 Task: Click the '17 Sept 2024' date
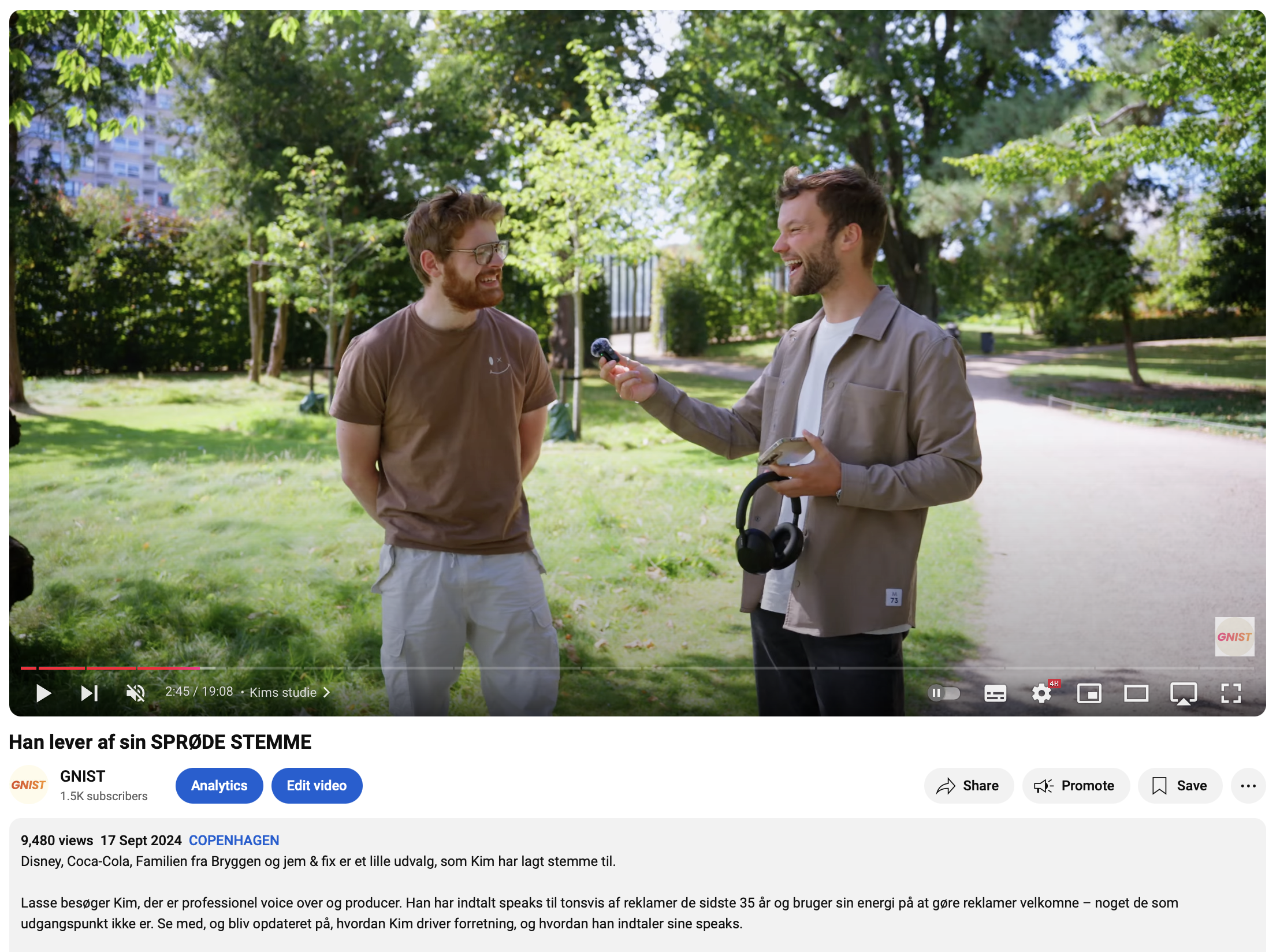[x=141, y=841]
